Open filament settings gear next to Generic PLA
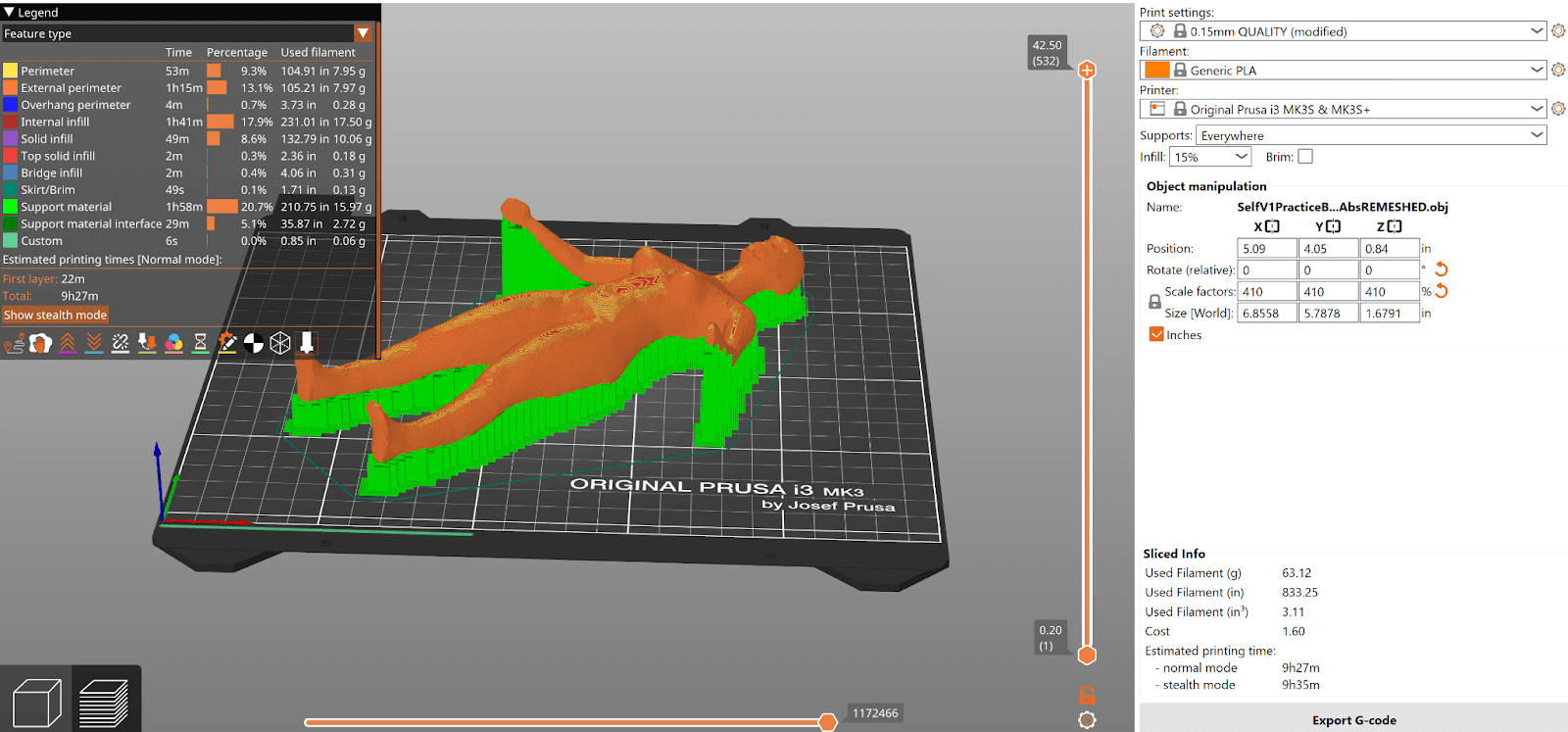Viewport: 1568px width, 732px height. point(1558,71)
